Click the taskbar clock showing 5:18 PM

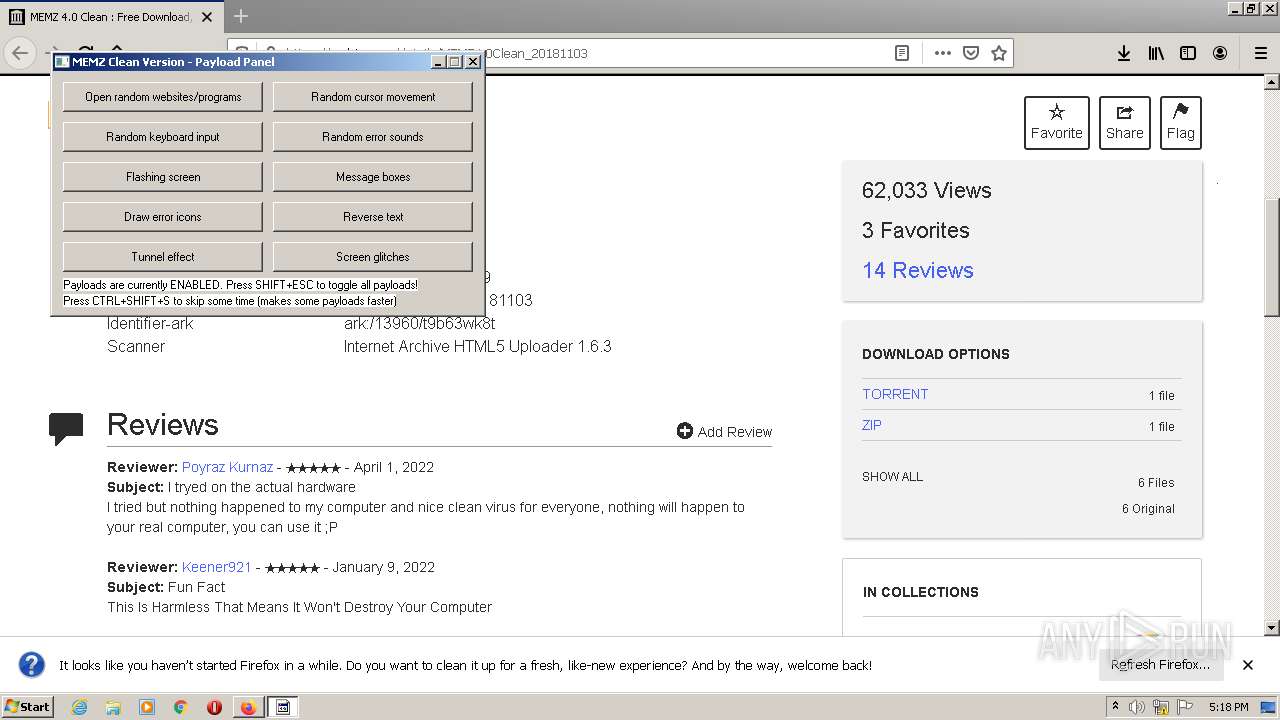(1228, 707)
